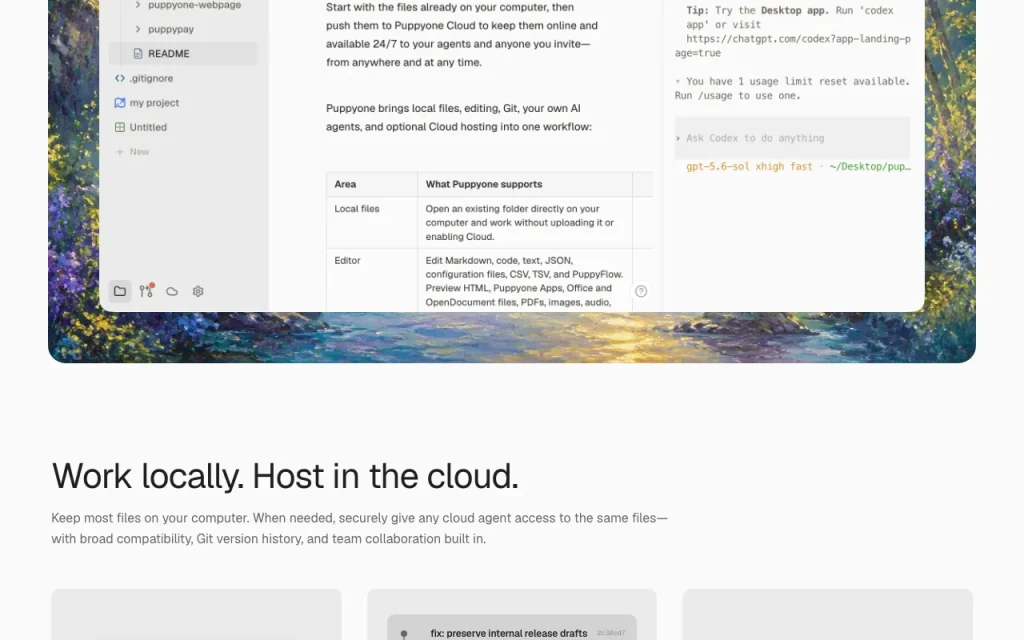The image size is (1024, 640).
Task: Open the source control branch icon
Action: (x=146, y=291)
